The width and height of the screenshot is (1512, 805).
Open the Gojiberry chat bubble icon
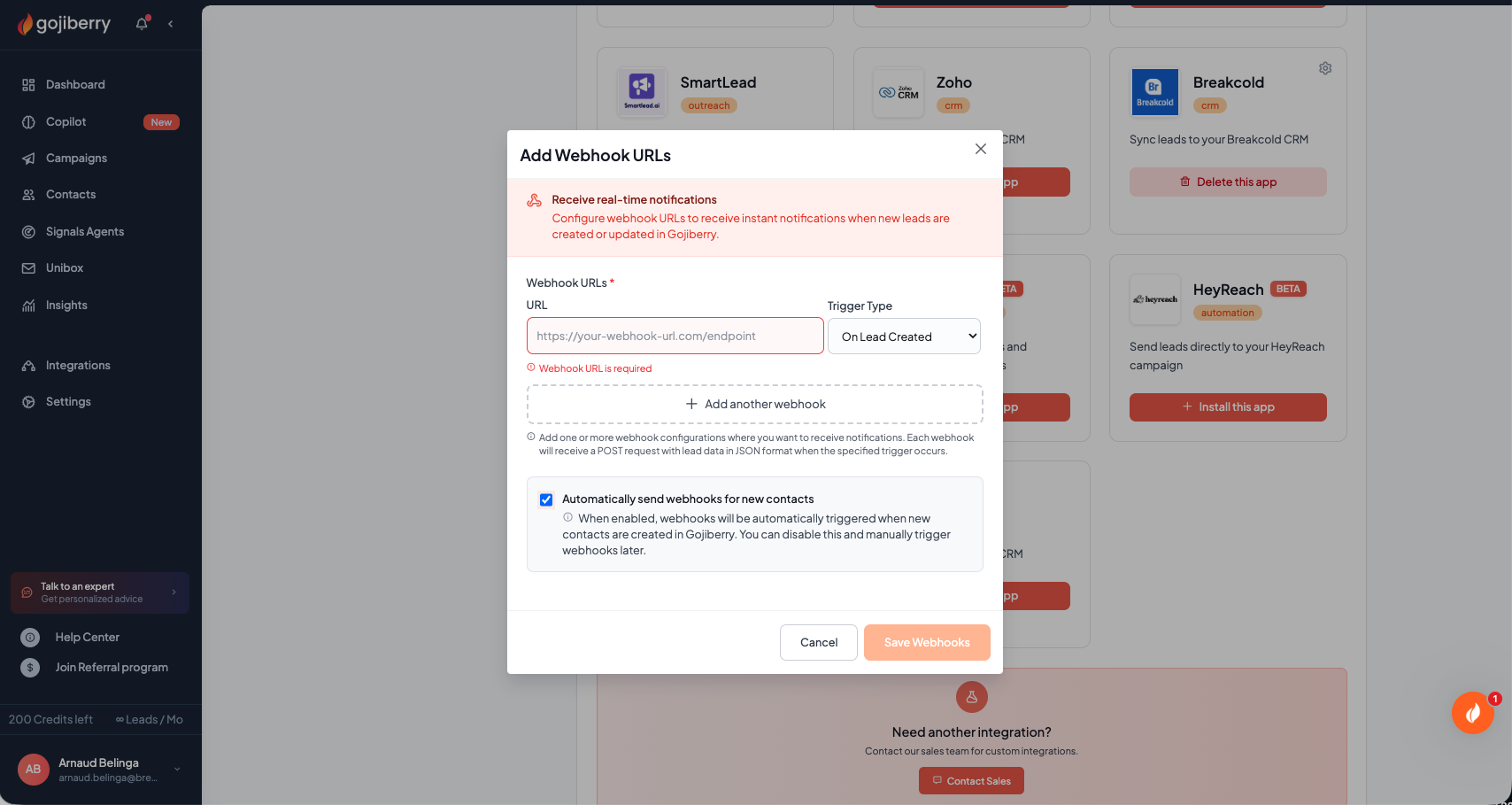coord(1473,713)
